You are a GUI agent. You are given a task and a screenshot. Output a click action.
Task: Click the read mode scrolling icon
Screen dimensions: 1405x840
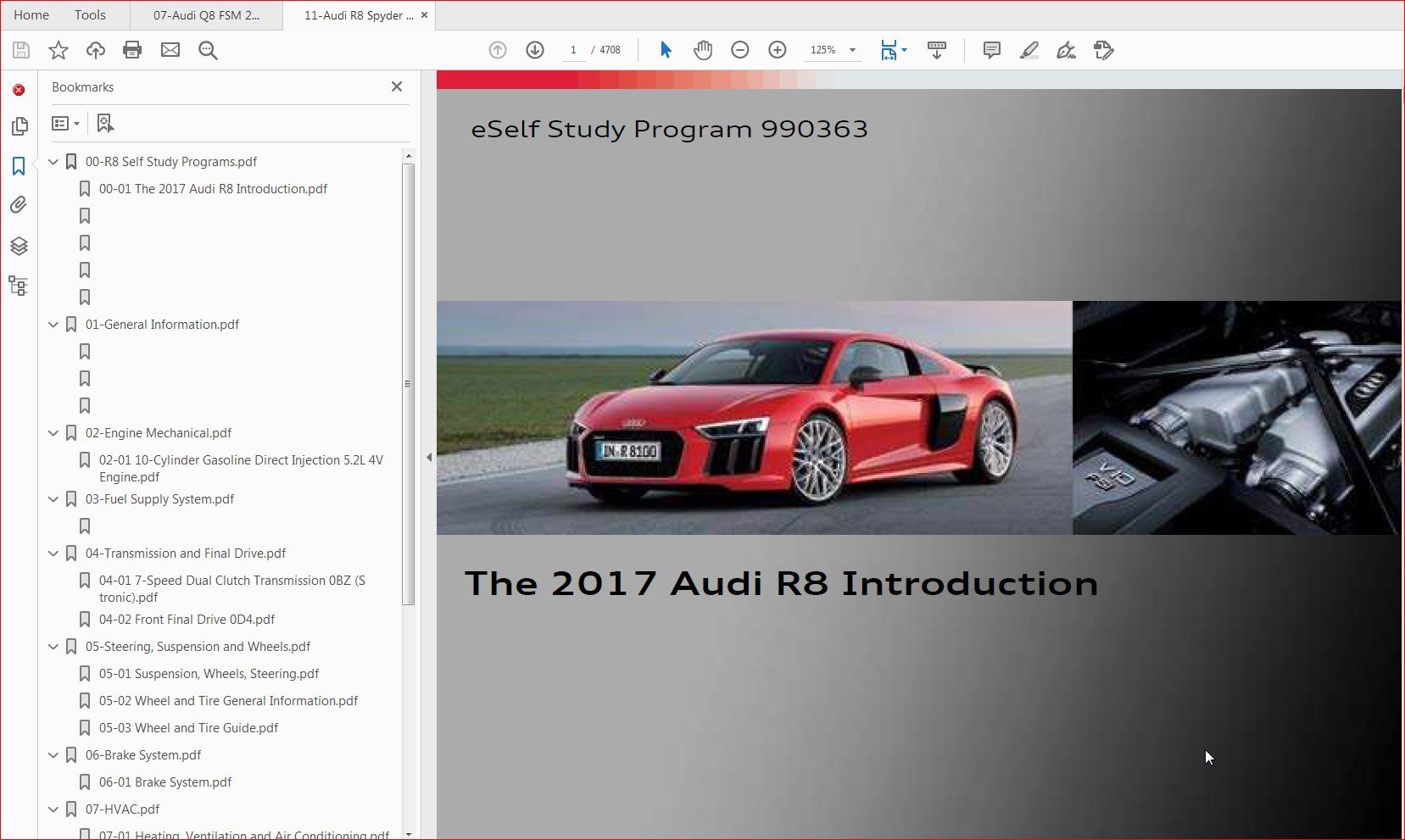tap(937, 50)
